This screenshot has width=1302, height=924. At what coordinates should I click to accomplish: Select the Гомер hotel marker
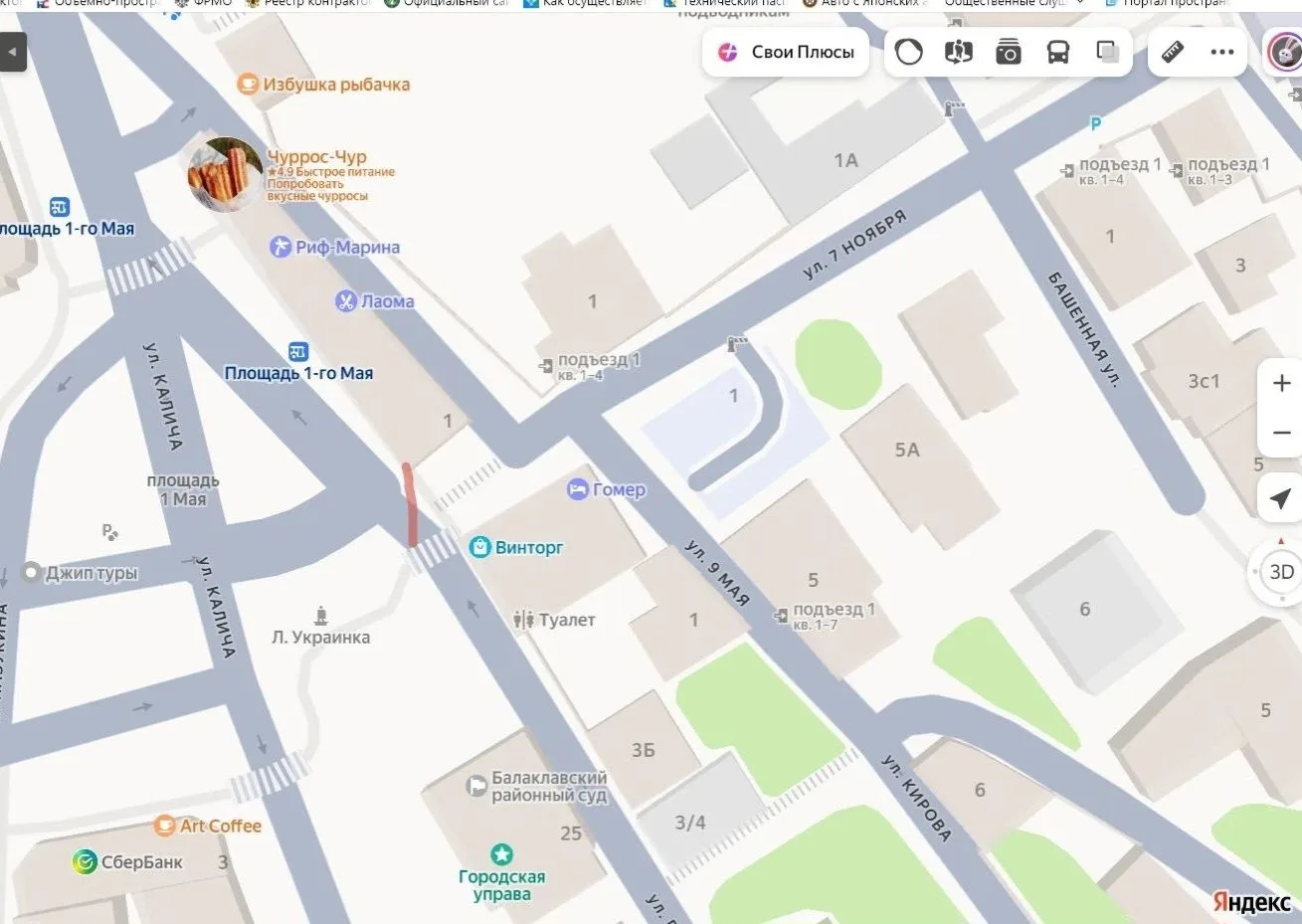click(578, 489)
